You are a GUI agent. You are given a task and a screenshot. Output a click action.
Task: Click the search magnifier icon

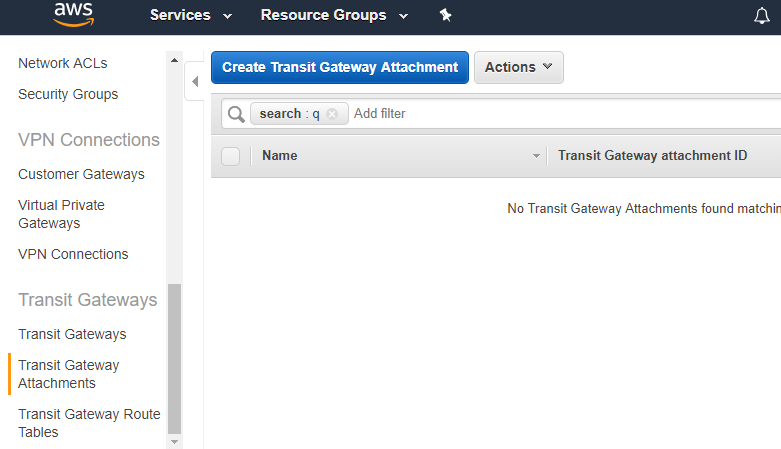tap(236, 114)
